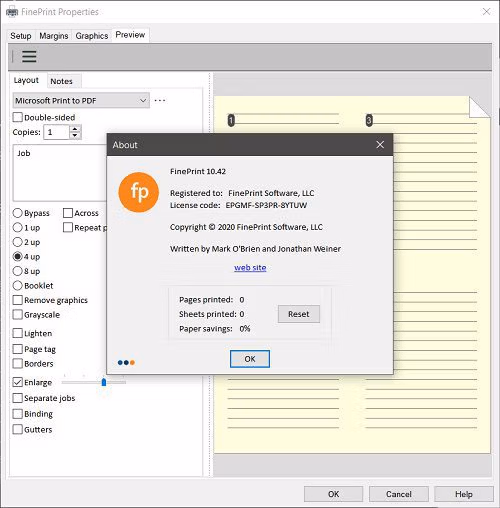
Task: Select the 2 up radio option
Action: click(x=17, y=242)
